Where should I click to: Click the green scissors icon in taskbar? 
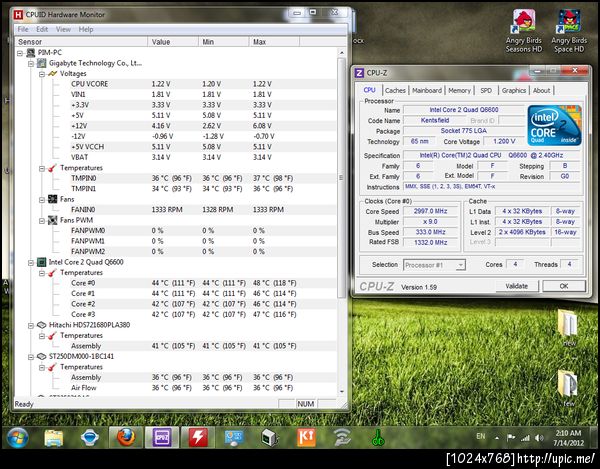point(378,437)
